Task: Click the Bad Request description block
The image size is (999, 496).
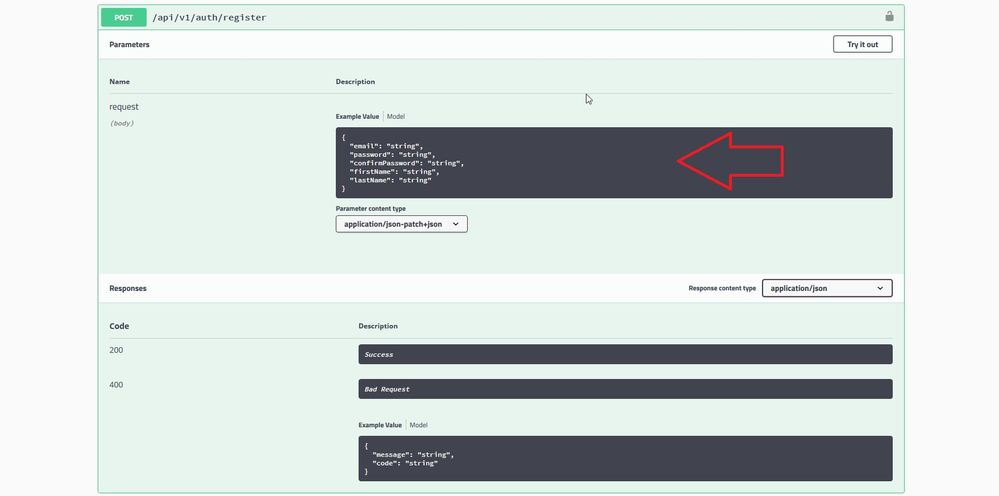Action: [x=624, y=389]
